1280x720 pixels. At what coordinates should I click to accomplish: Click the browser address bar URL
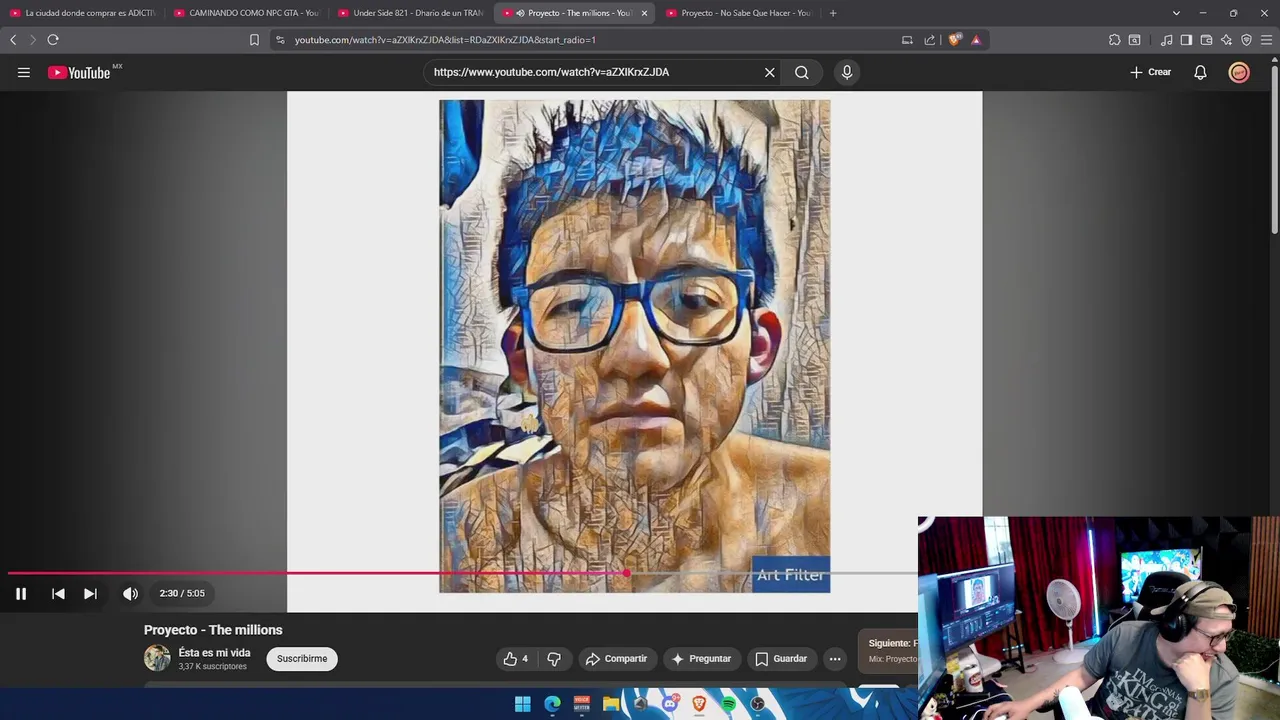445,40
